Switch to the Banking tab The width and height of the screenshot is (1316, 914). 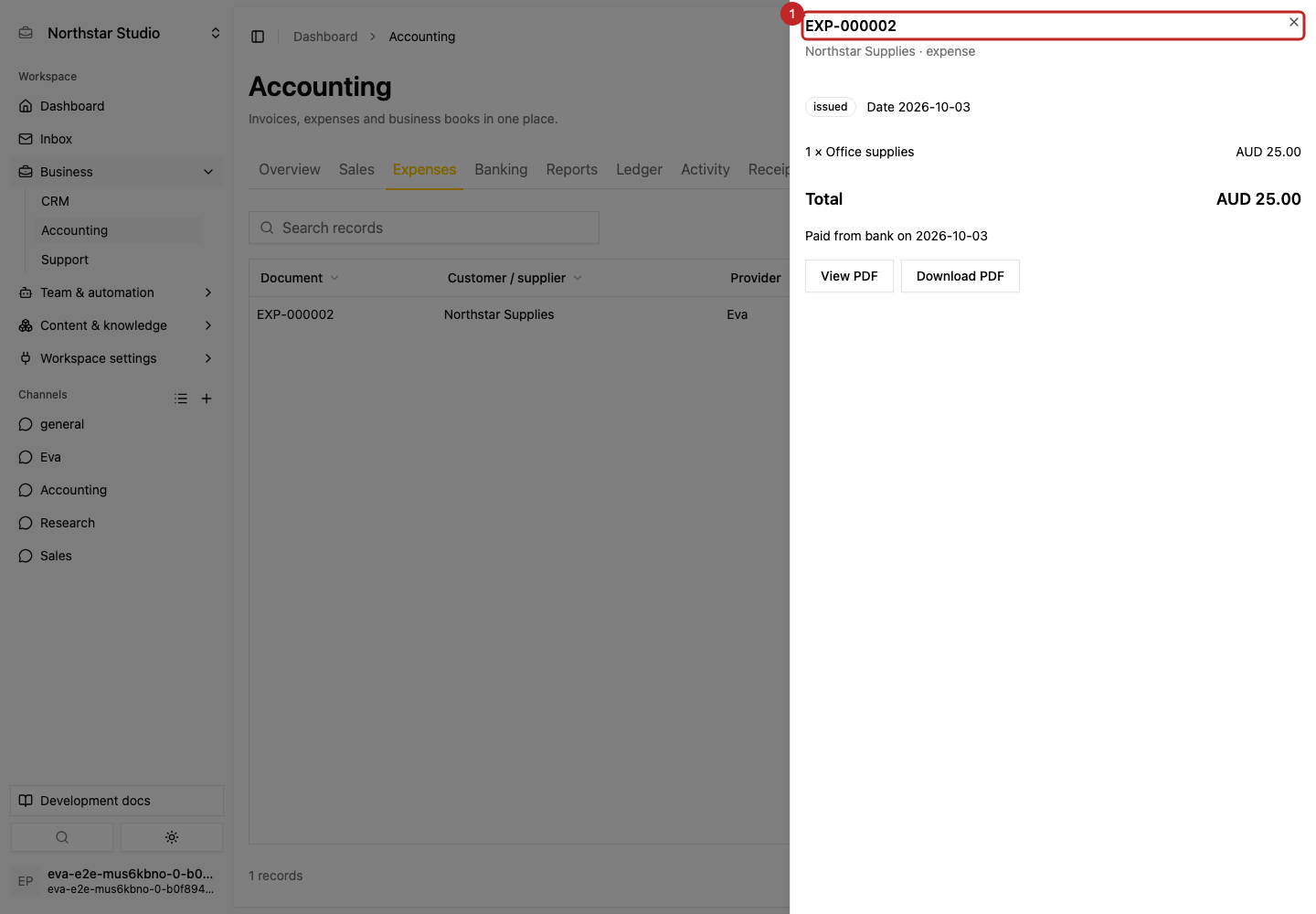tap(501, 170)
